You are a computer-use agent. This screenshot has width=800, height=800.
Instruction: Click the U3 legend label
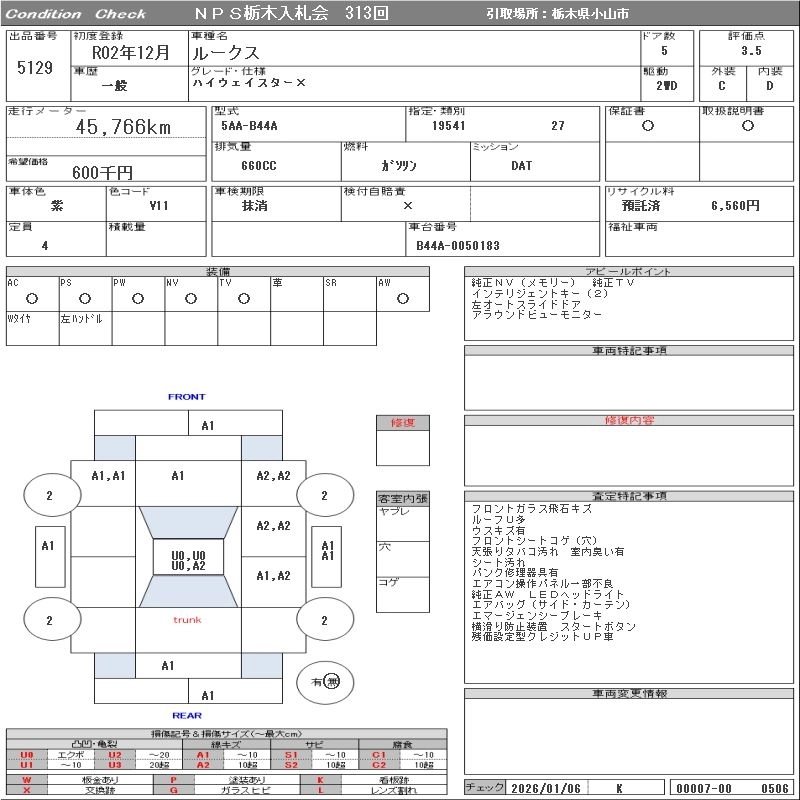[115, 765]
